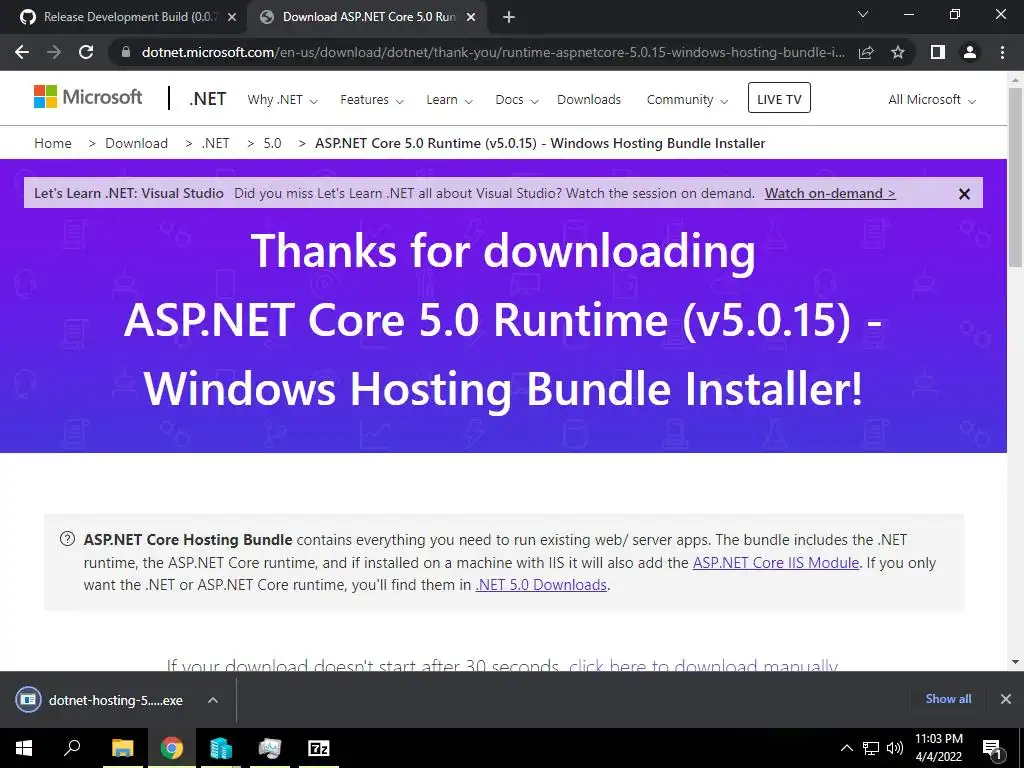Expand the Why .NET menu

click(x=283, y=99)
